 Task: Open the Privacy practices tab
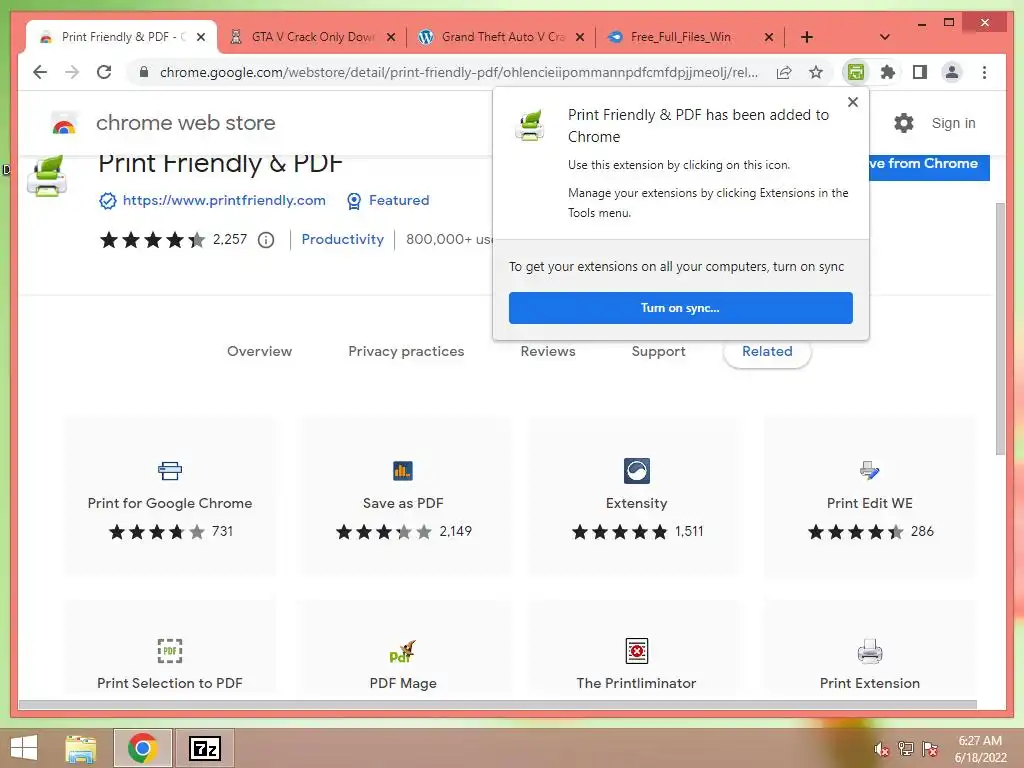pos(406,351)
